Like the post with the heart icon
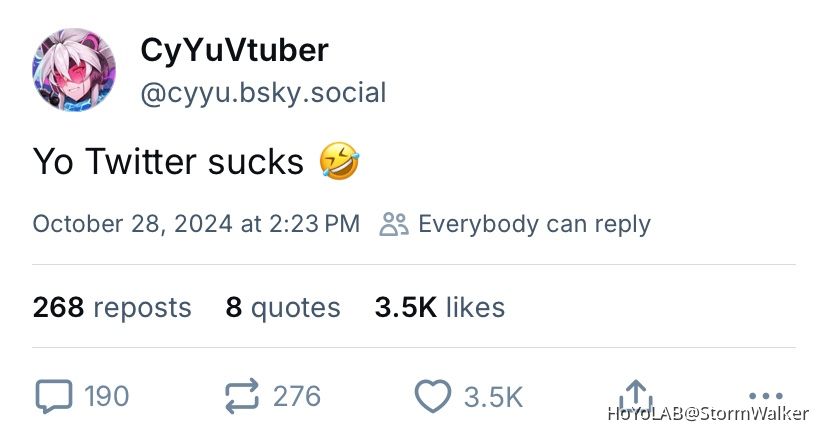 [432, 397]
